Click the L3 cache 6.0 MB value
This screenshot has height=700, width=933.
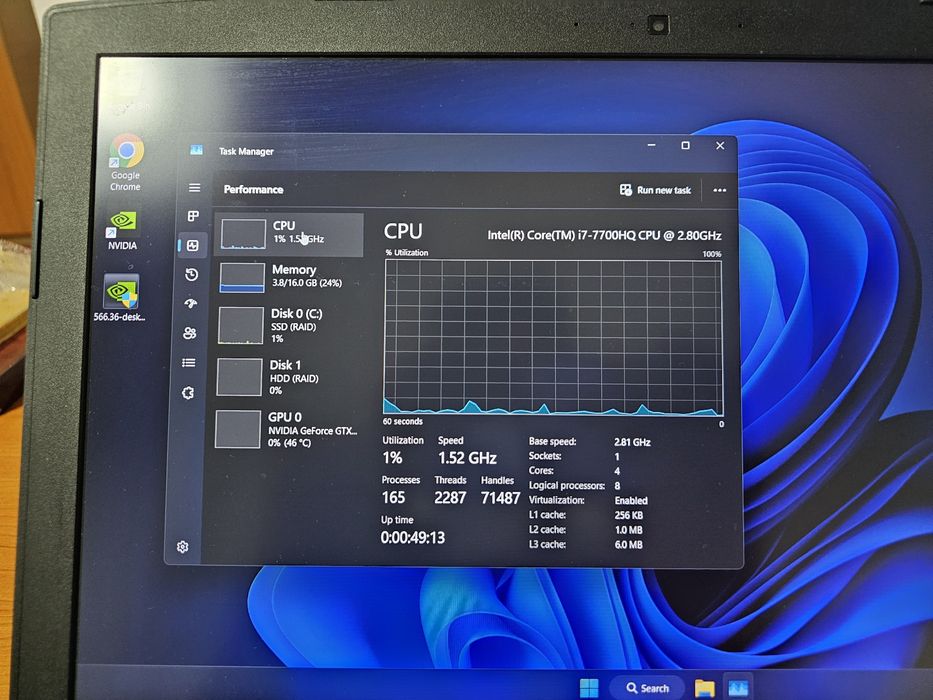click(x=628, y=545)
